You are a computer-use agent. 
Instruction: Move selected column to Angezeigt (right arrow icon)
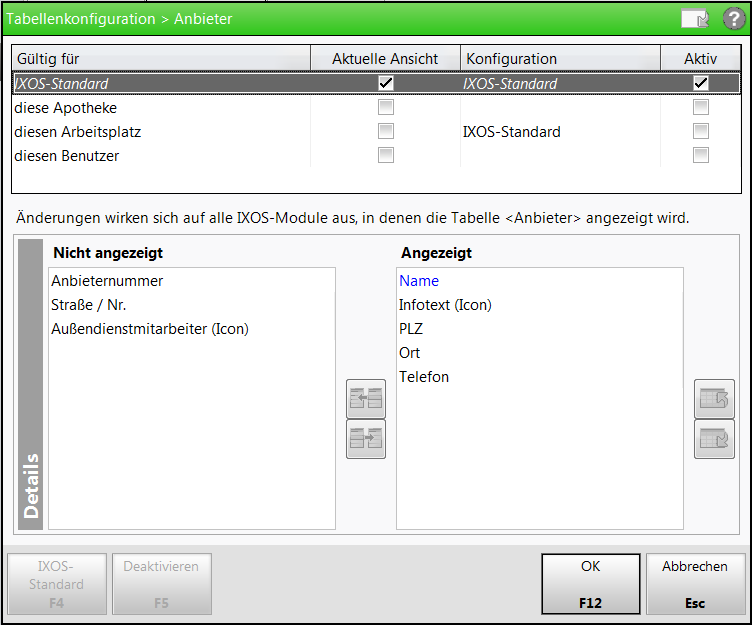pyautogui.click(x=366, y=439)
